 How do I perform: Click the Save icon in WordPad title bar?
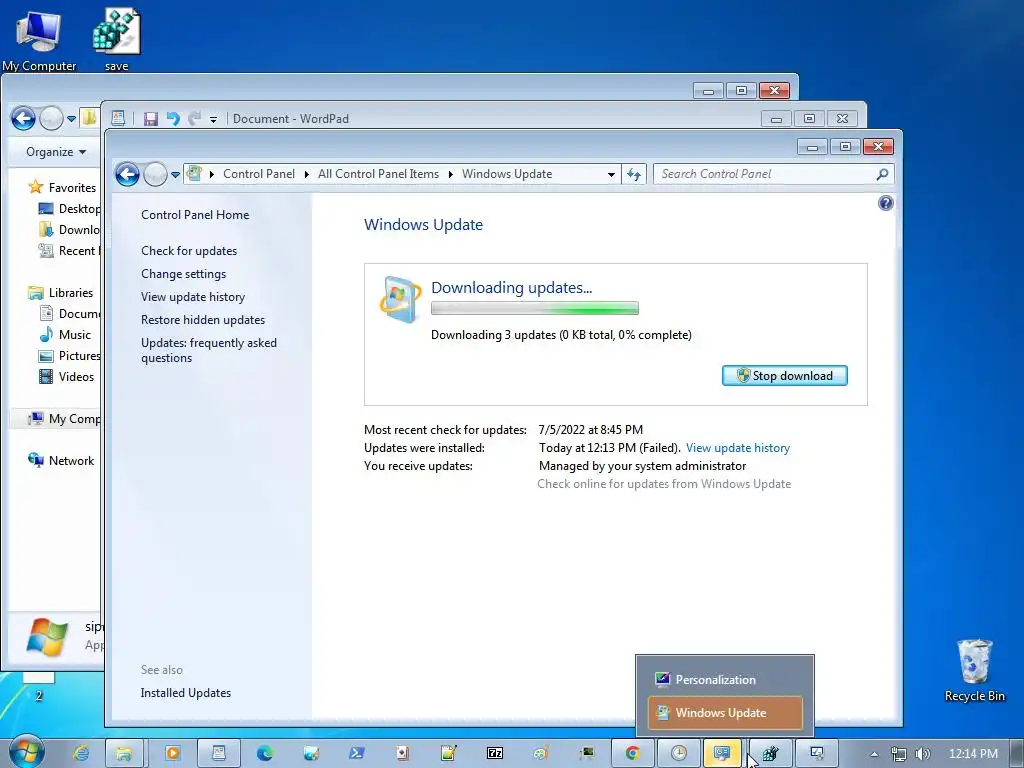click(151, 119)
